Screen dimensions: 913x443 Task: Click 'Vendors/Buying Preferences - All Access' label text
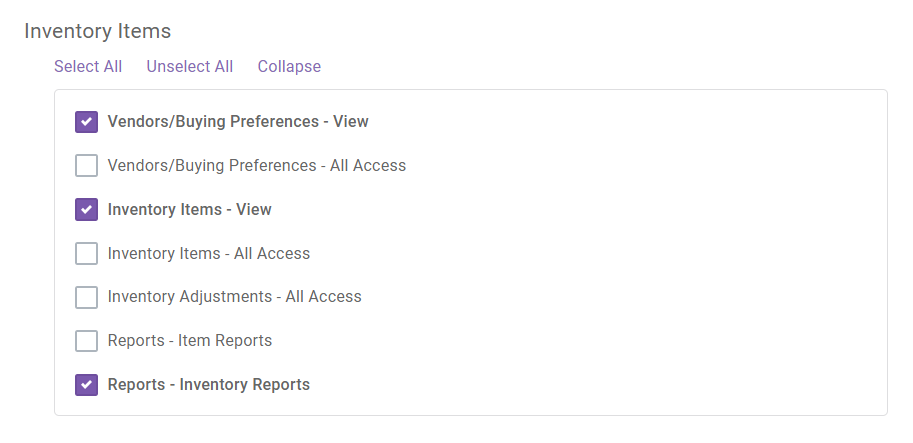257,165
